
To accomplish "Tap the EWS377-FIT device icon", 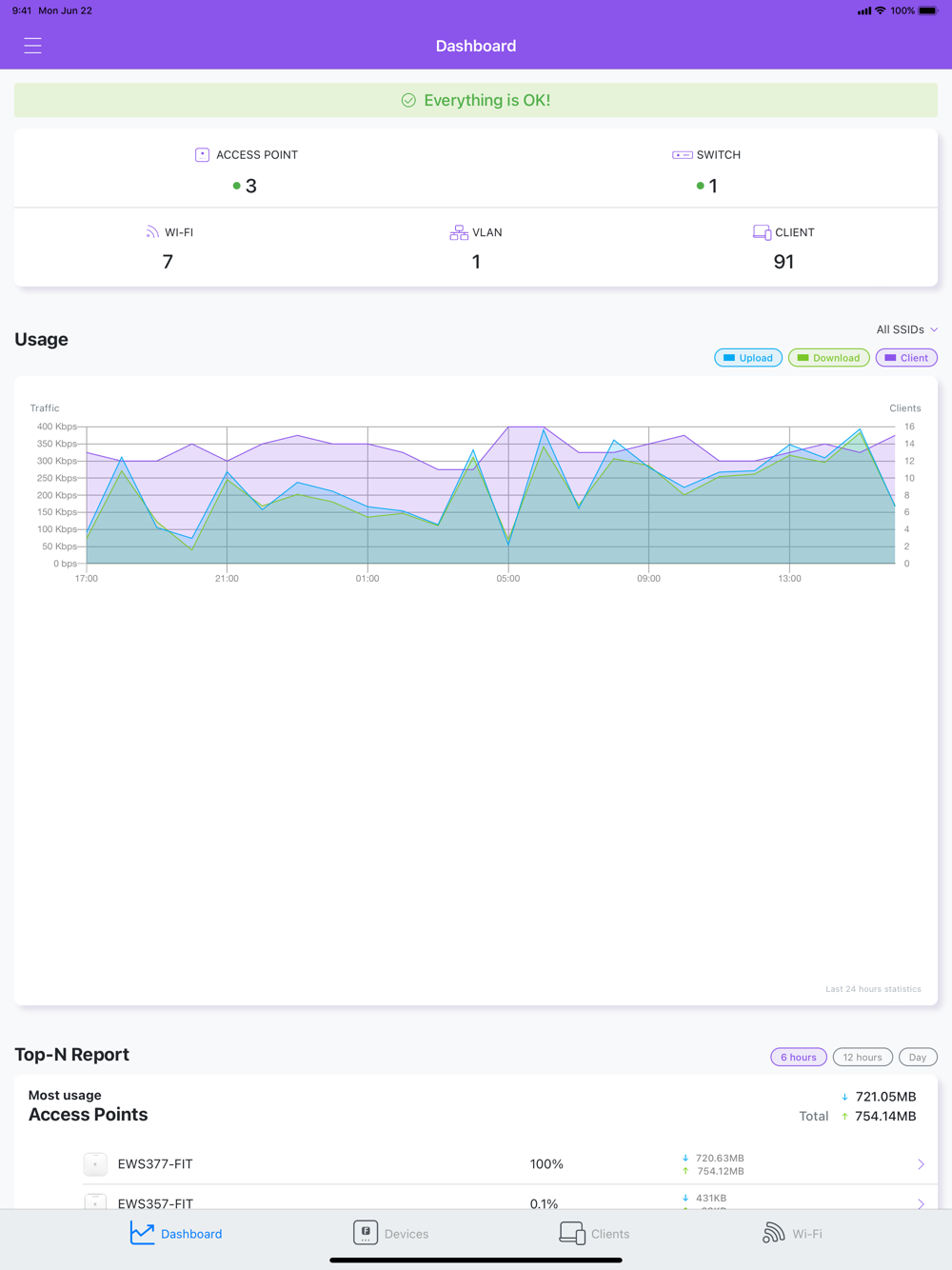I will tap(95, 1163).
